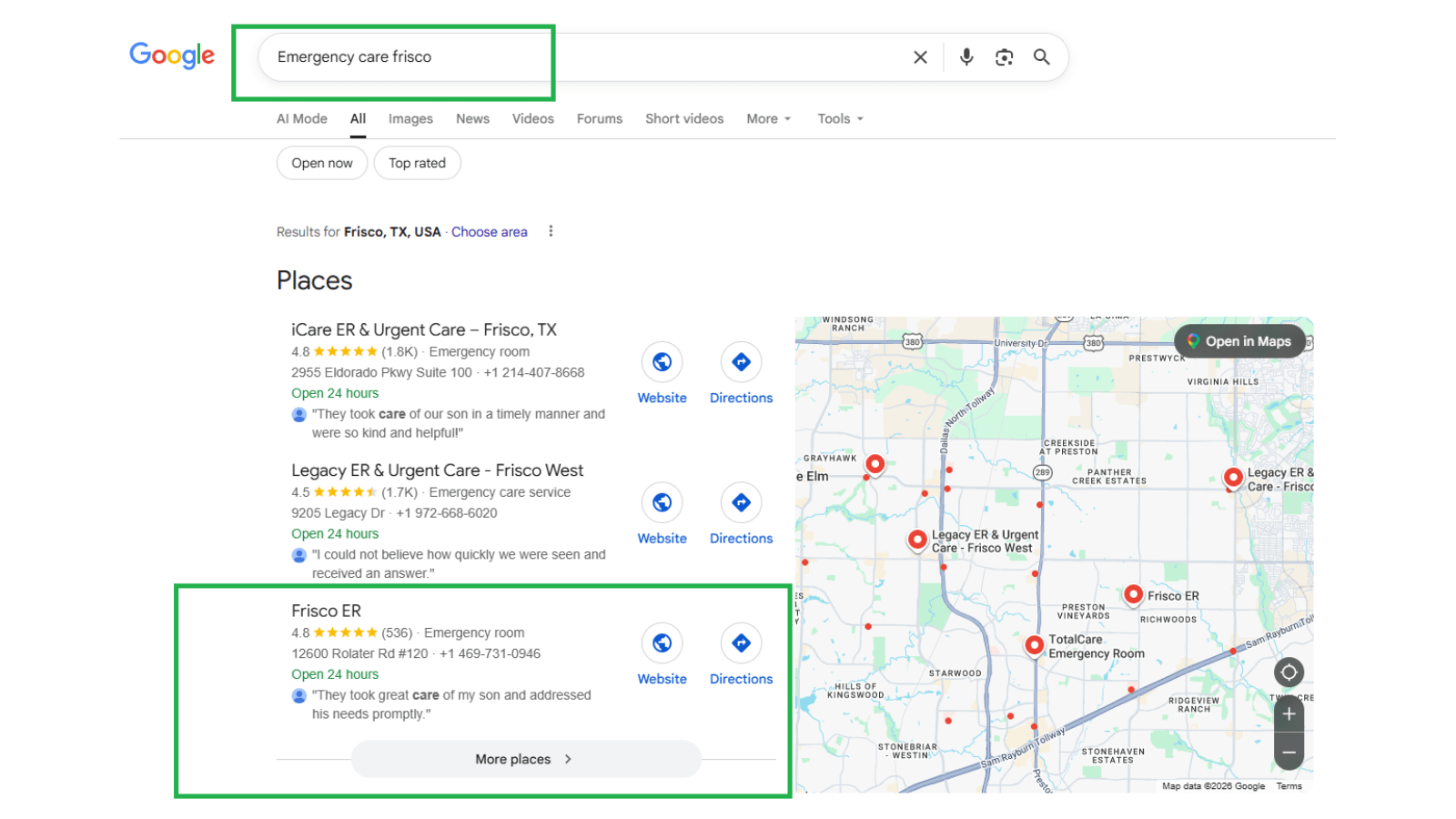Submit search with magnifier icon

pos(1042,57)
